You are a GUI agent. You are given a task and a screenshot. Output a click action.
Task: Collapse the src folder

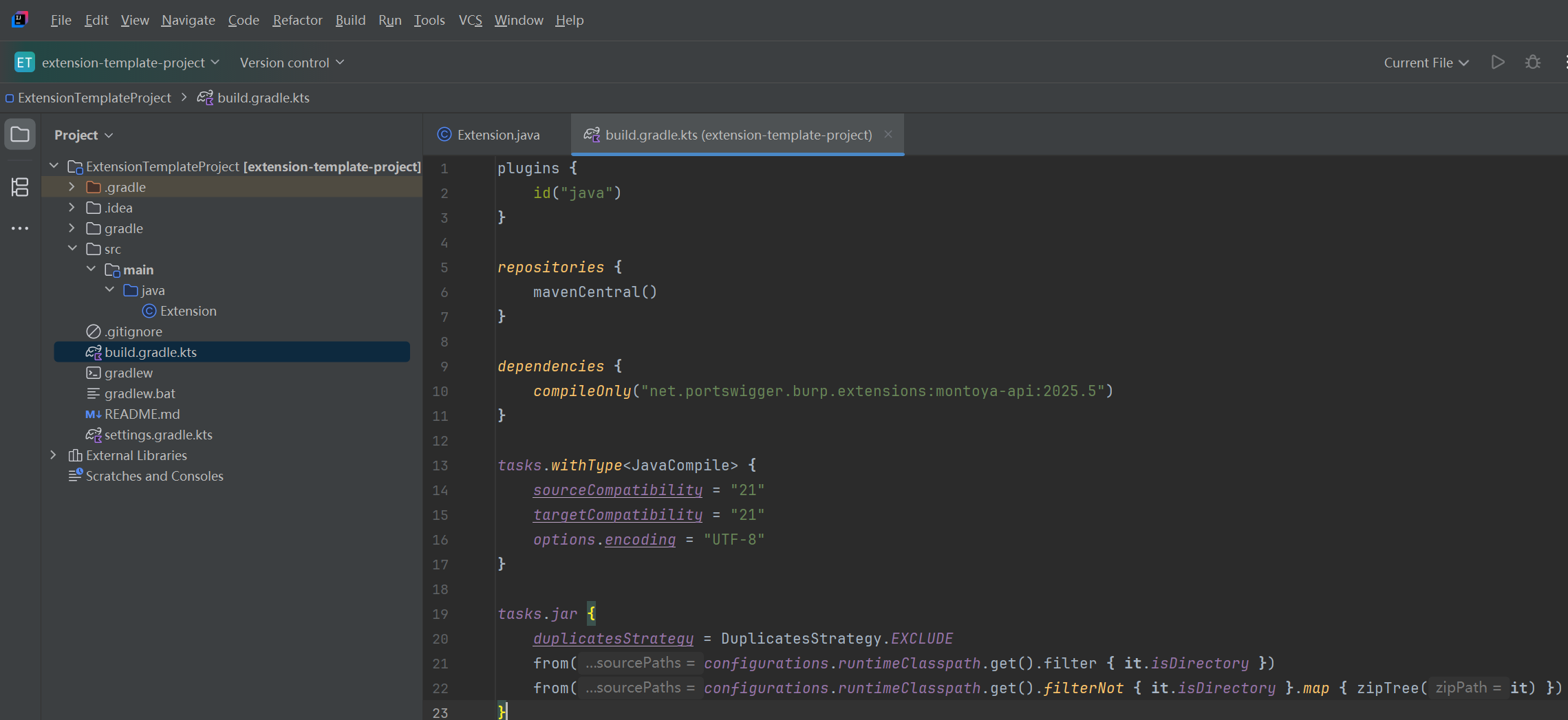coord(72,248)
